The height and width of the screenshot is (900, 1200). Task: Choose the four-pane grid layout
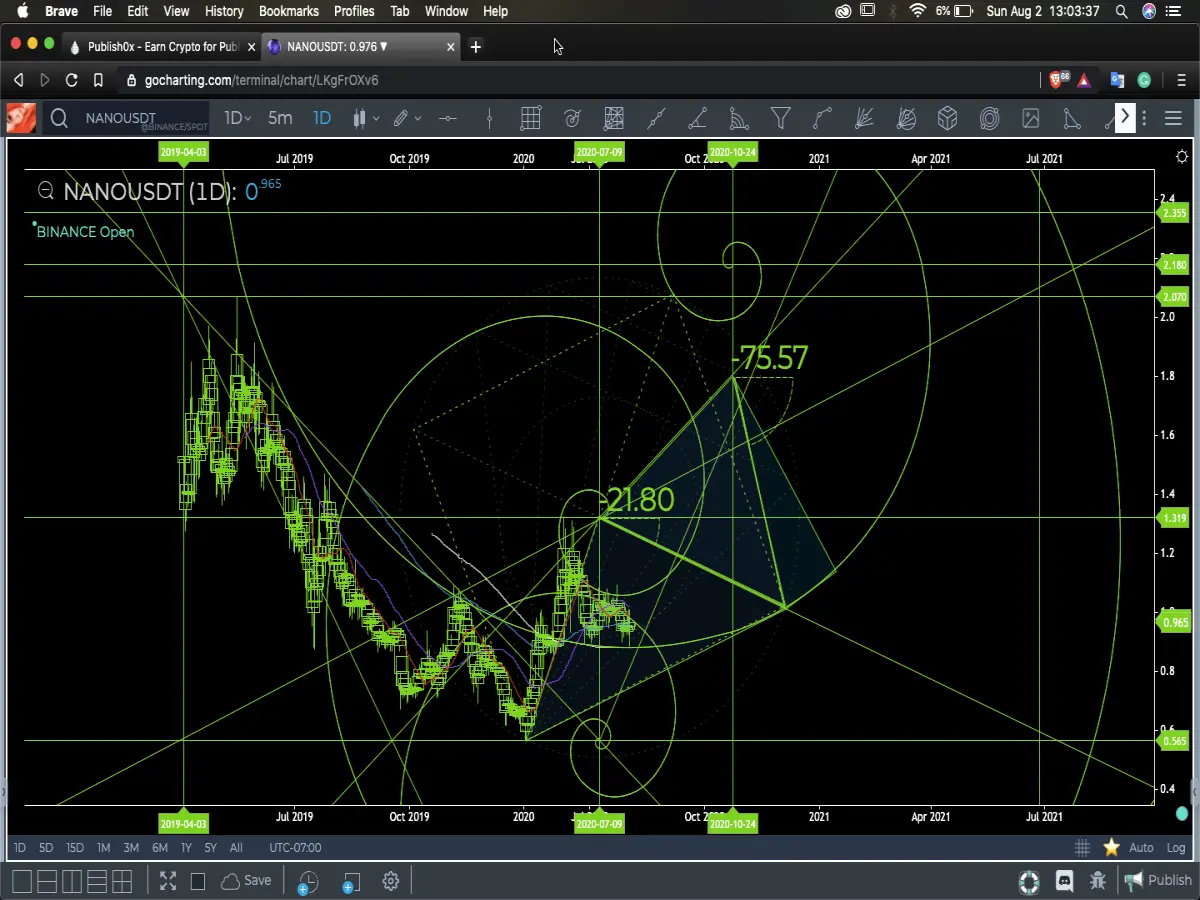pyautogui.click(x=122, y=881)
